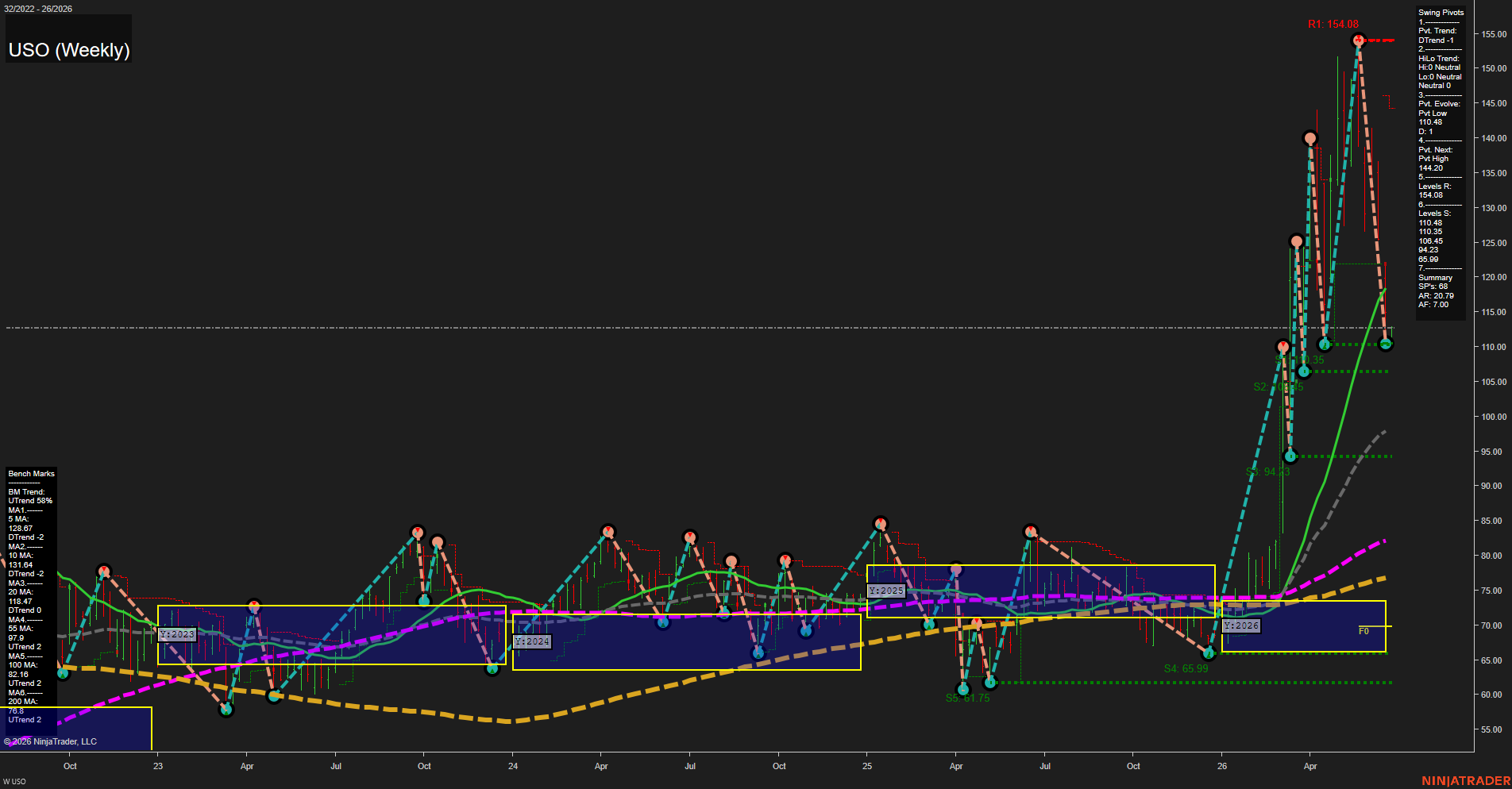This screenshot has width=1512, height=789.
Task: Select the 10 MA: label
Action: [x=20, y=556]
